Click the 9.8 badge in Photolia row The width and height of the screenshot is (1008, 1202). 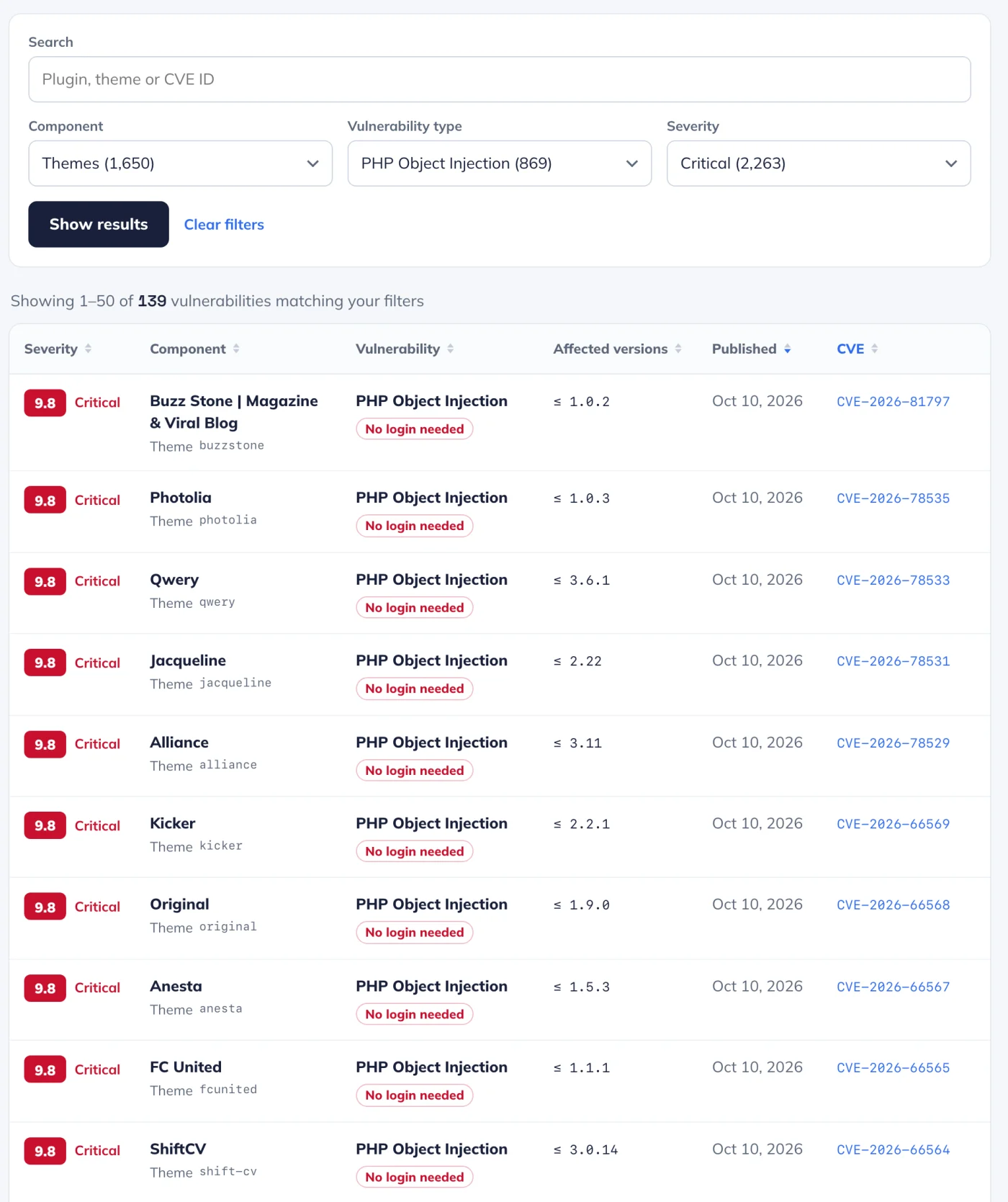point(45,501)
